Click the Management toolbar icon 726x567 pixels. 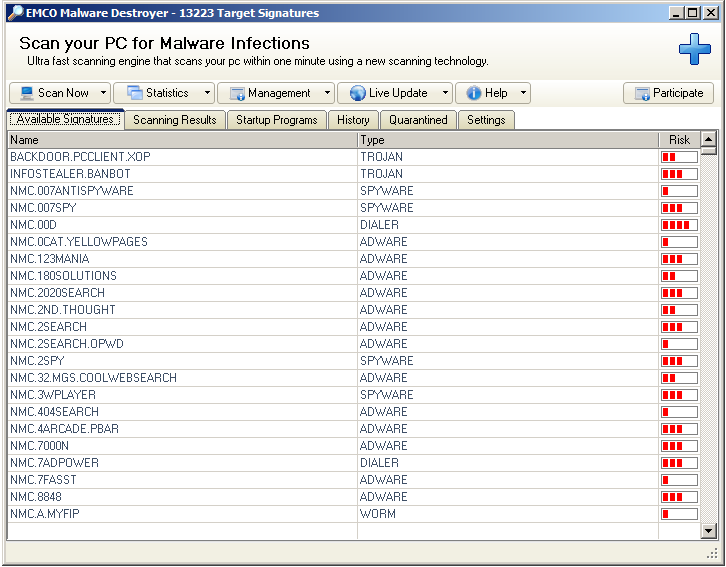(x=236, y=93)
